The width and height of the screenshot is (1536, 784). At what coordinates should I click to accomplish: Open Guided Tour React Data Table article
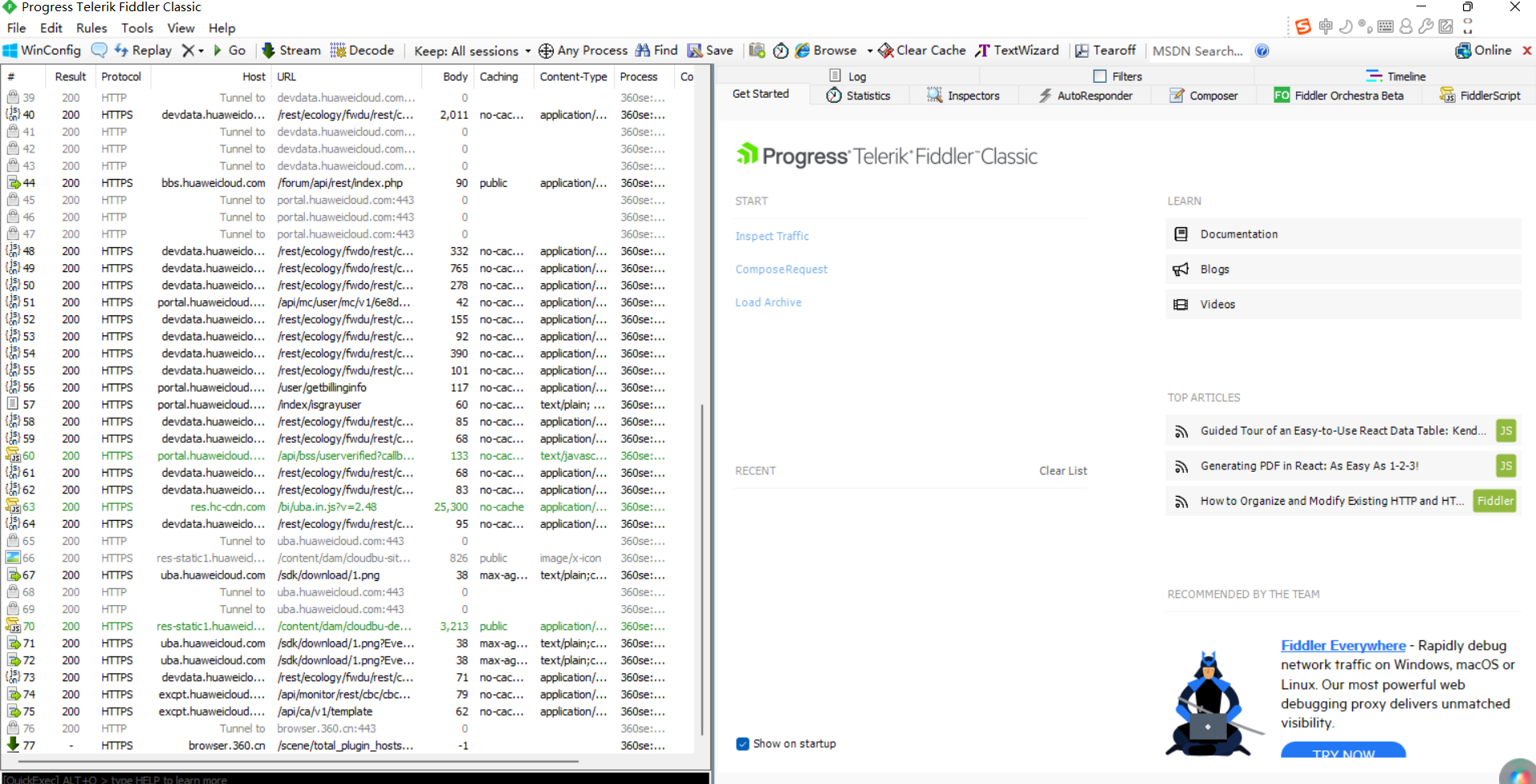(1343, 431)
